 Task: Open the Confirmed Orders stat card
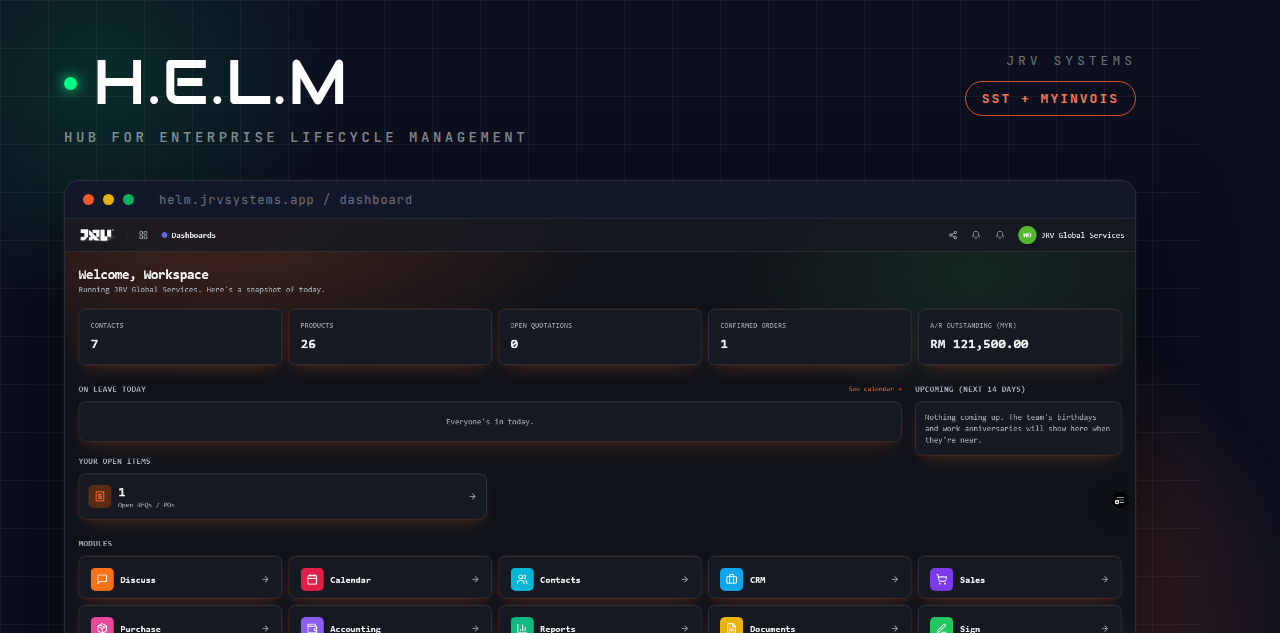tap(810, 337)
